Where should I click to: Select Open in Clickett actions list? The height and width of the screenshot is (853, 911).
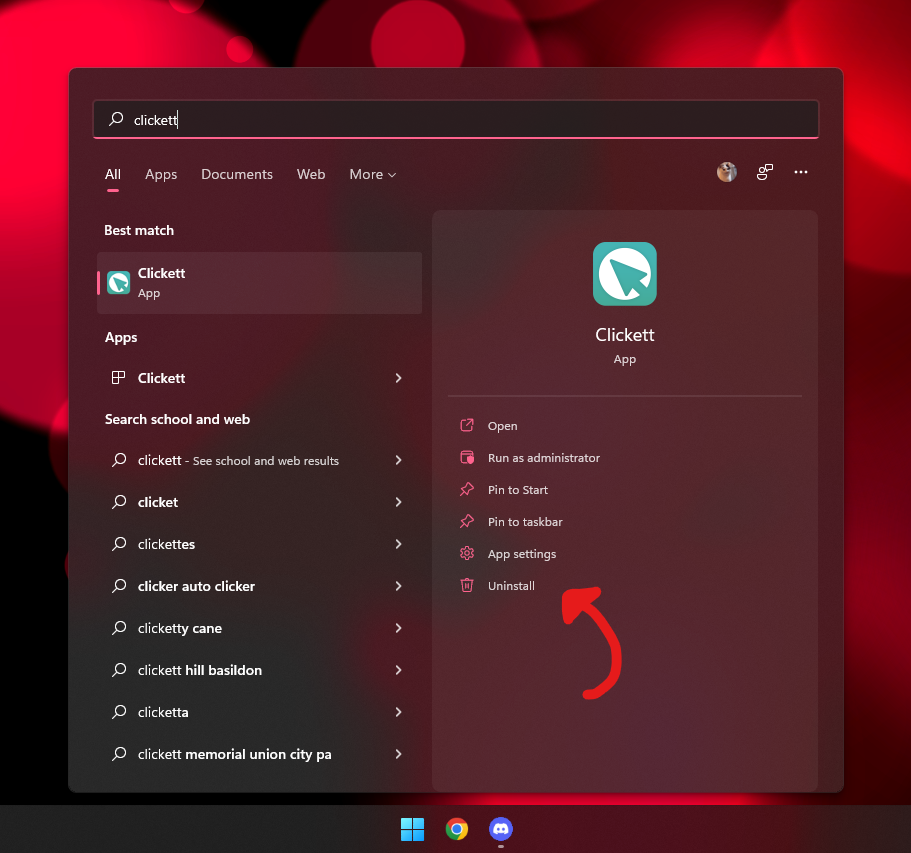tap(503, 426)
